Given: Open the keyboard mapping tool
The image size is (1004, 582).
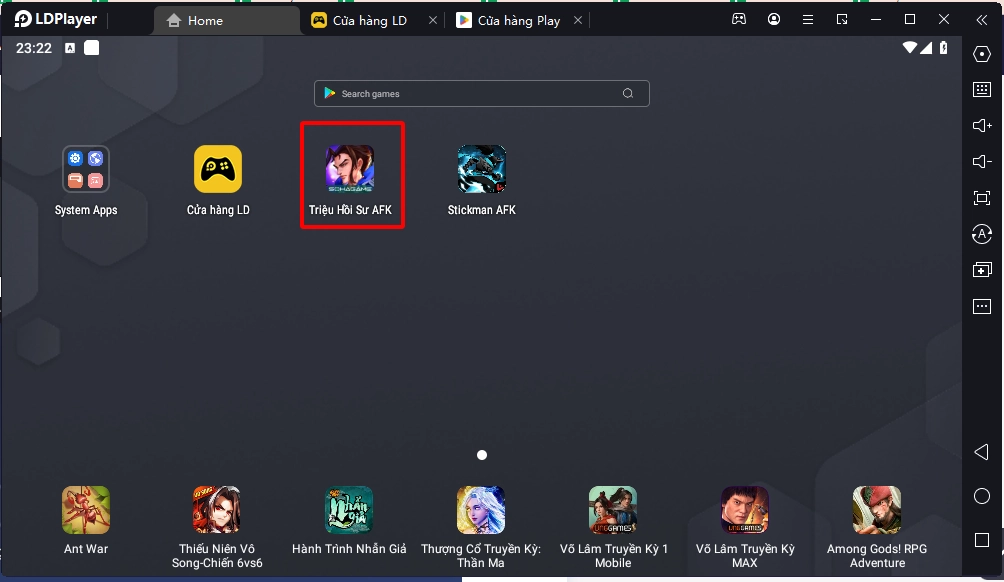Looking at the screenshot, I should coord(981,90).
